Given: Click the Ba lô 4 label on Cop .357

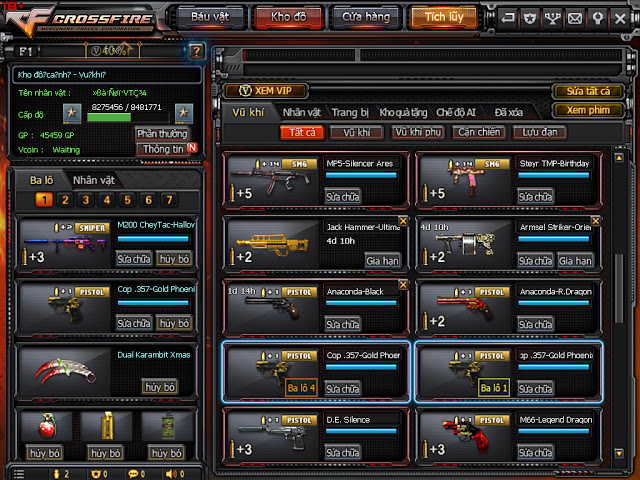Looking at the screenshot, I should [301, 388].
